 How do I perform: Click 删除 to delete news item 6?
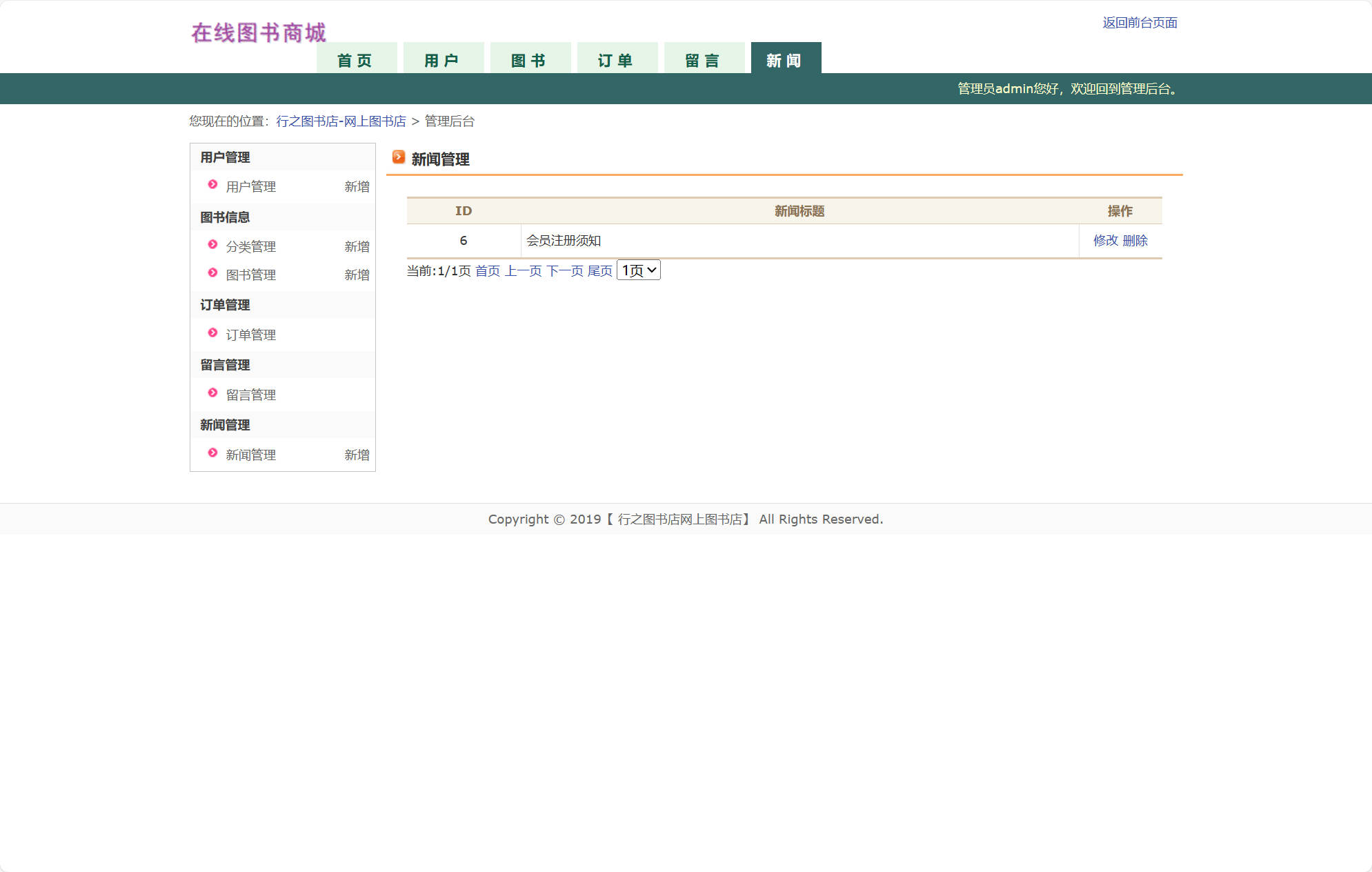pyautogui.click(x=1135, y=241)
